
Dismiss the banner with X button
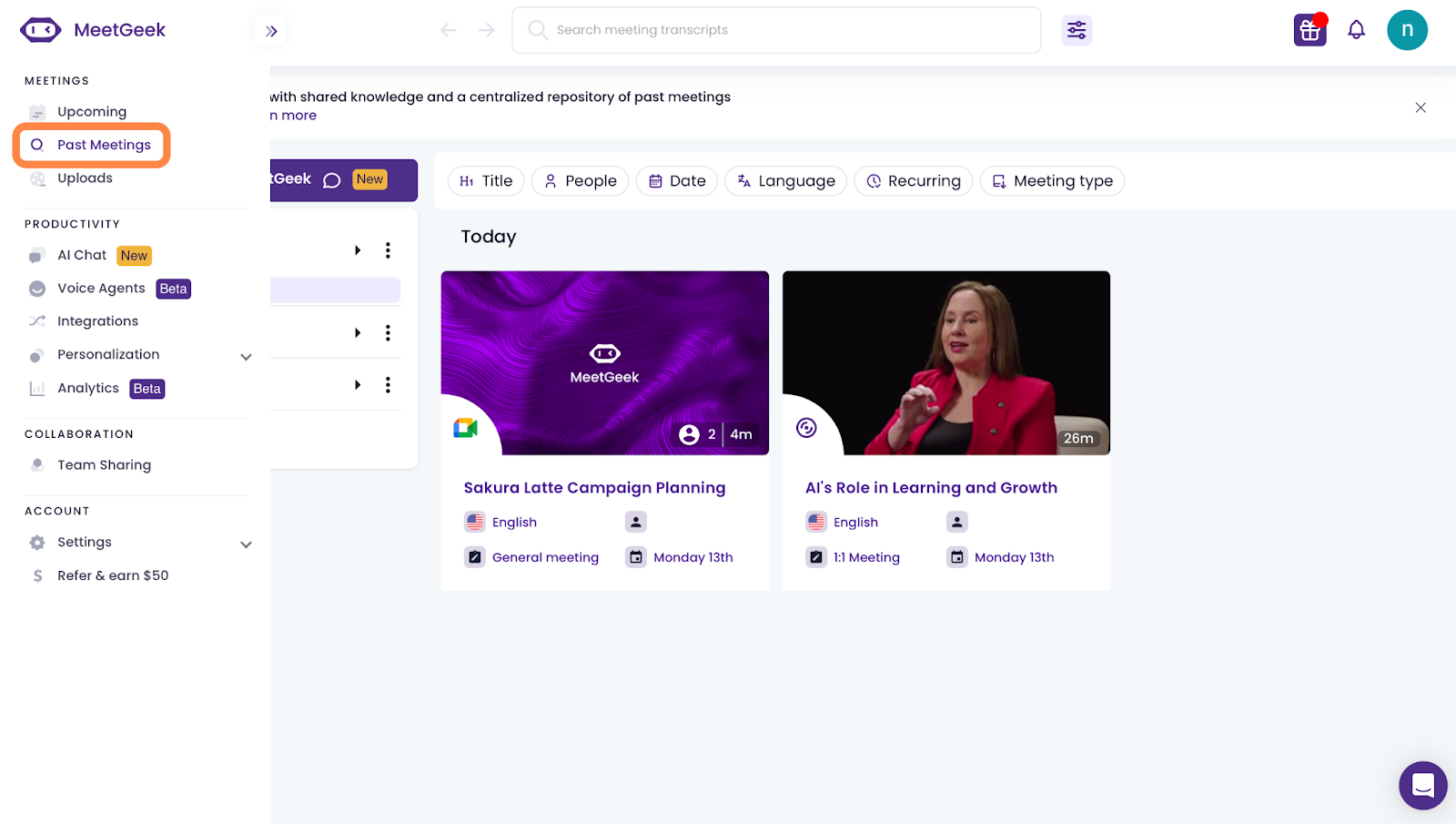(x=1420, y=107)
